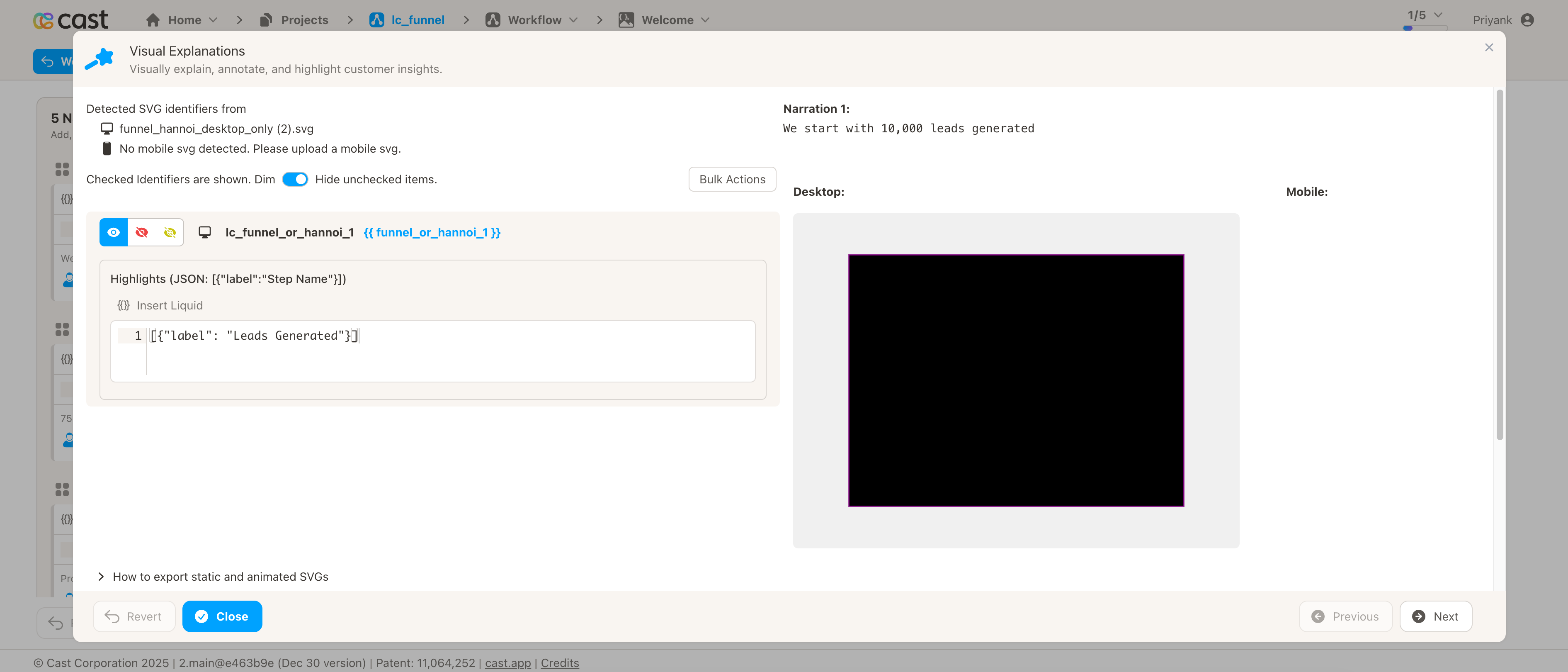Click the Cast logo

click(x=70, y=20)
